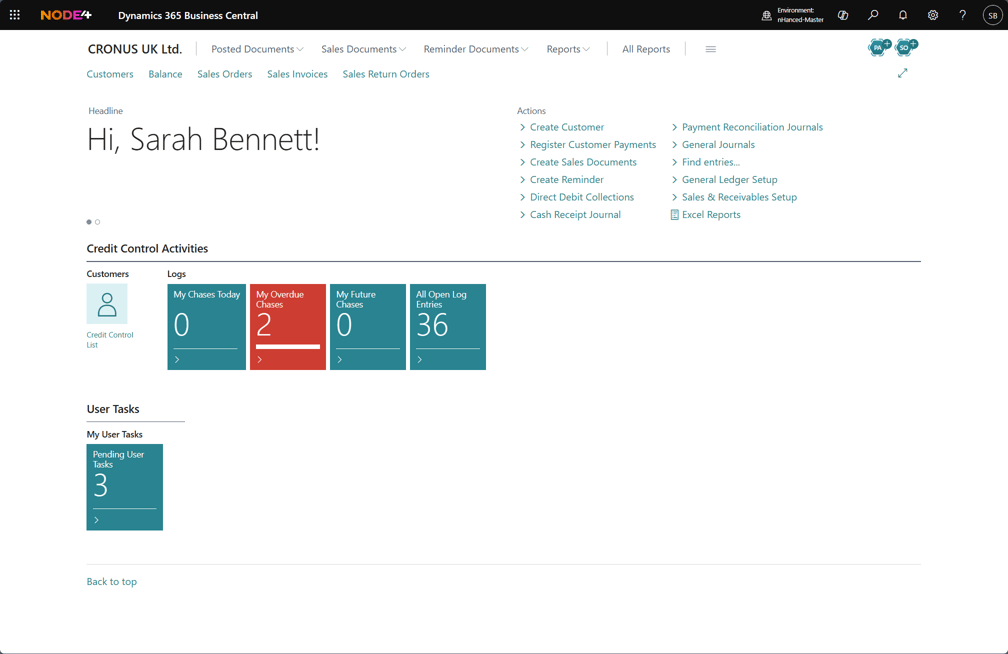Click the Credit Control Activities heading
1008x654 pixels.
click(x=147, y=248)
